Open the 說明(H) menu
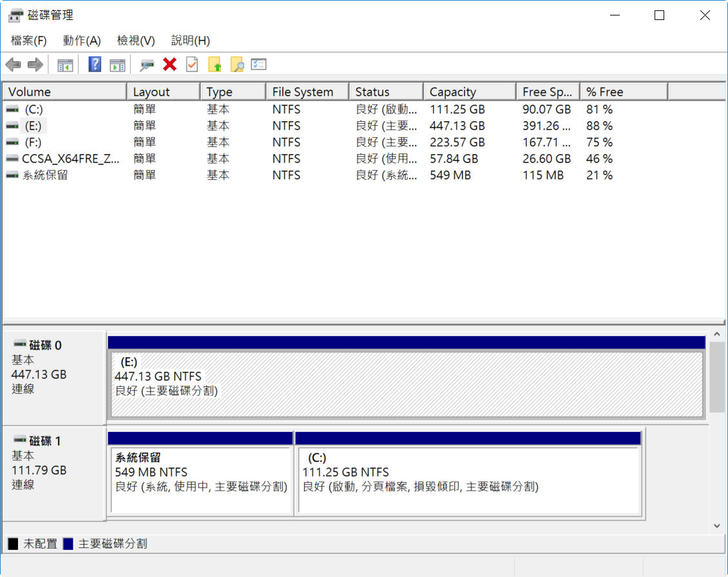This screenshot has width=728, height=577. click(x=190, y=41)
